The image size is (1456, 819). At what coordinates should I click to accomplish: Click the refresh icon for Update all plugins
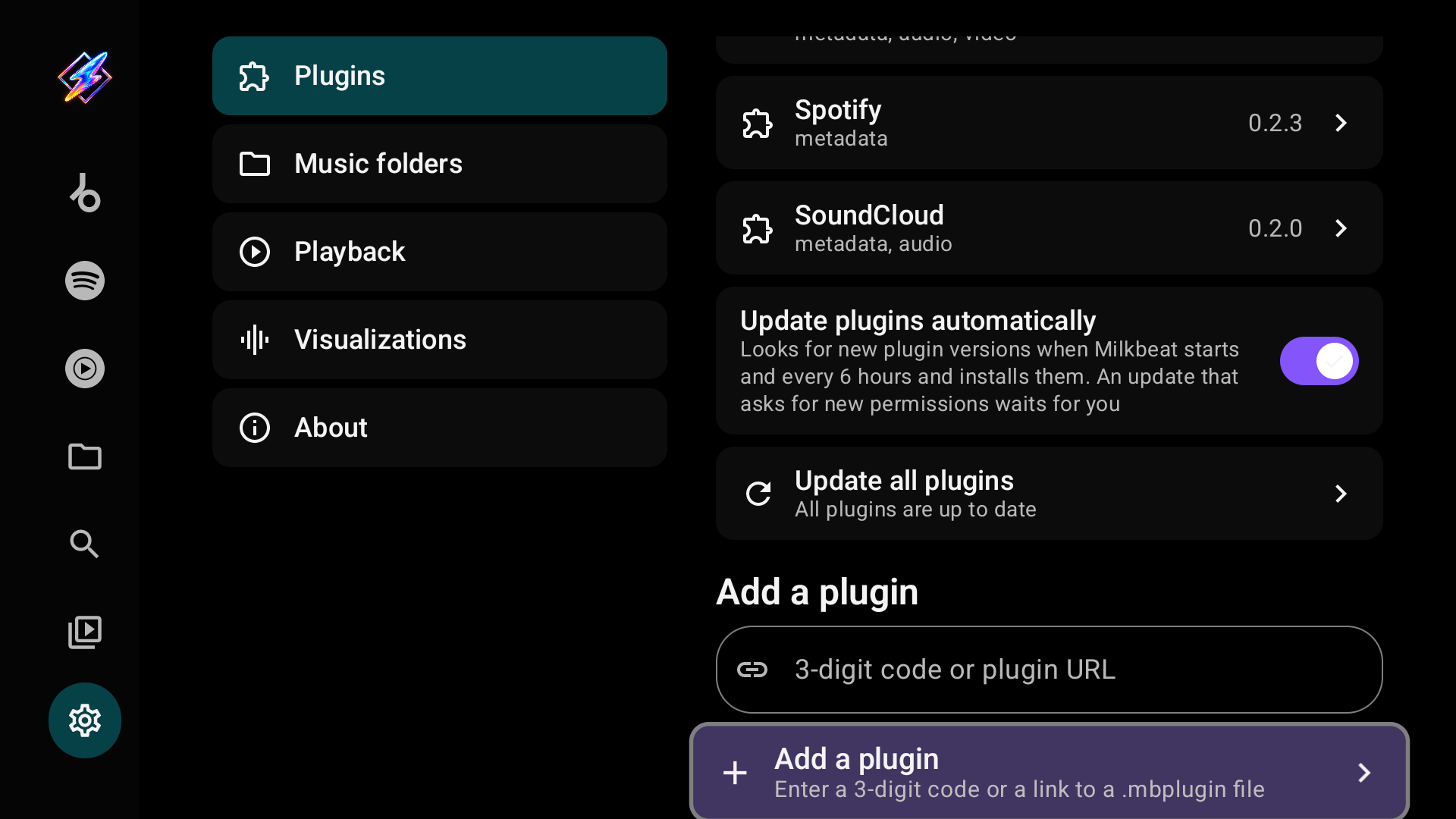[758, 494]
